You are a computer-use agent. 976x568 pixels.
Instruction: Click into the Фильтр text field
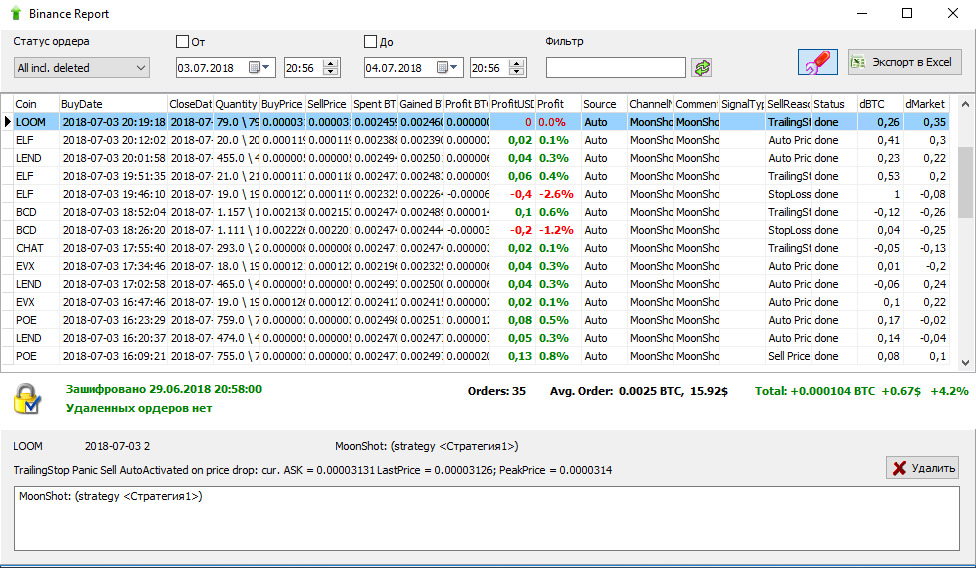(x=616, y=67)
